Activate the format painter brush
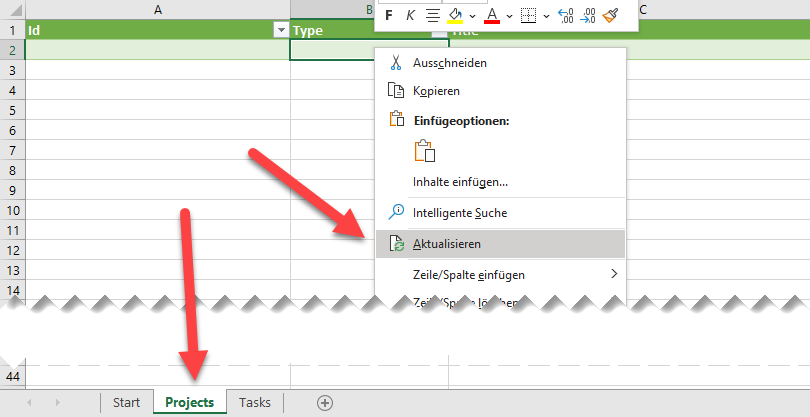Screen dimensions: 810x417 (x=611, y=15)
